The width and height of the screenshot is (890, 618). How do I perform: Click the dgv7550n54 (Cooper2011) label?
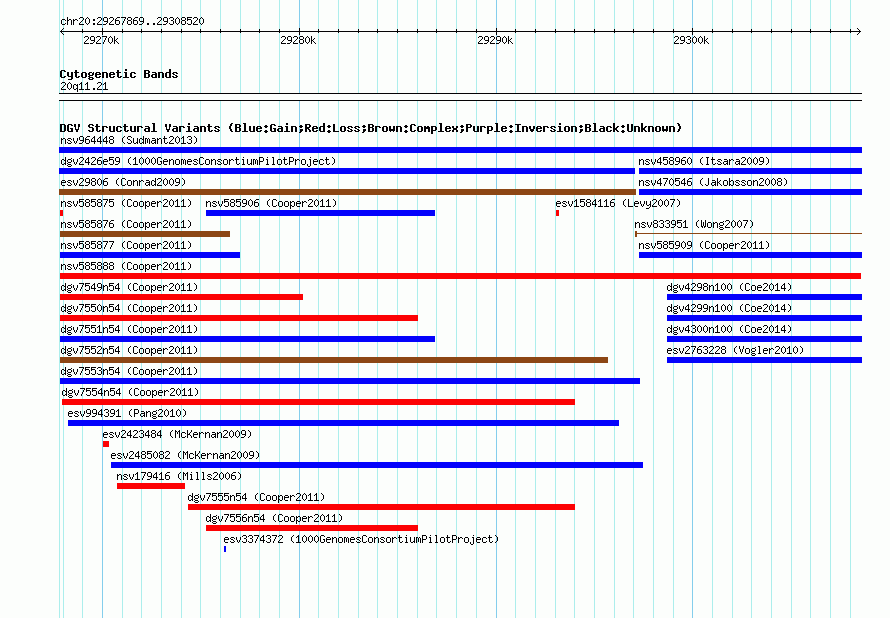coord(129,308)
